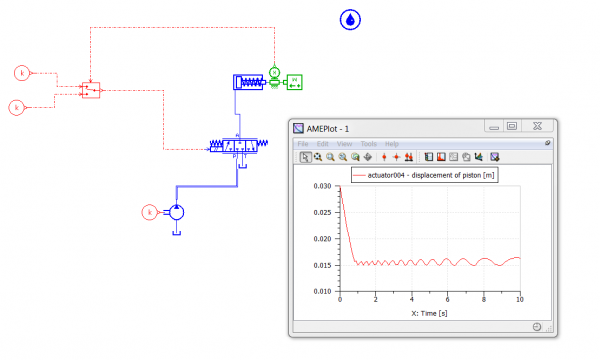Screen dimensions: 600x360
Task: Open the File menu in AMEPlot
Action: point(303,144)
